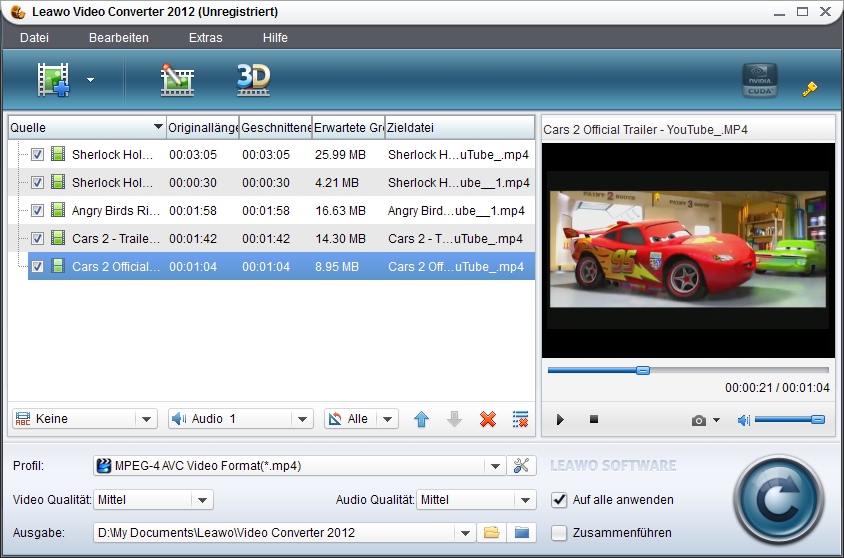844x558 pixels.
Task: Start conversion with the big round button
Action: [777, 497]
